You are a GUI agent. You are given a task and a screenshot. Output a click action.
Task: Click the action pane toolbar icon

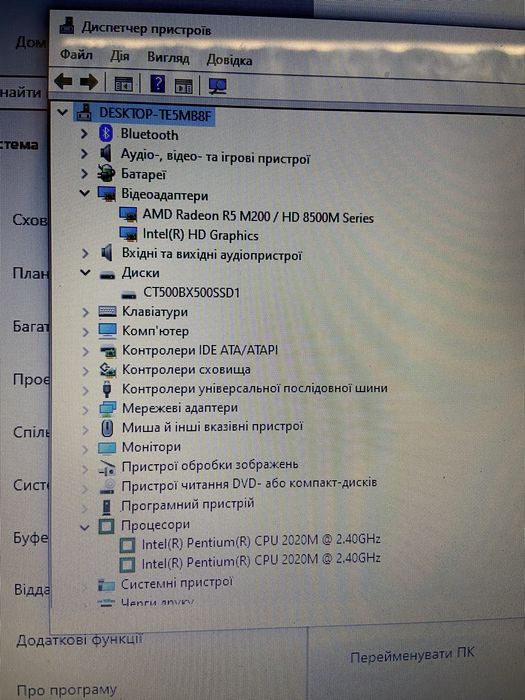(183, 86)
